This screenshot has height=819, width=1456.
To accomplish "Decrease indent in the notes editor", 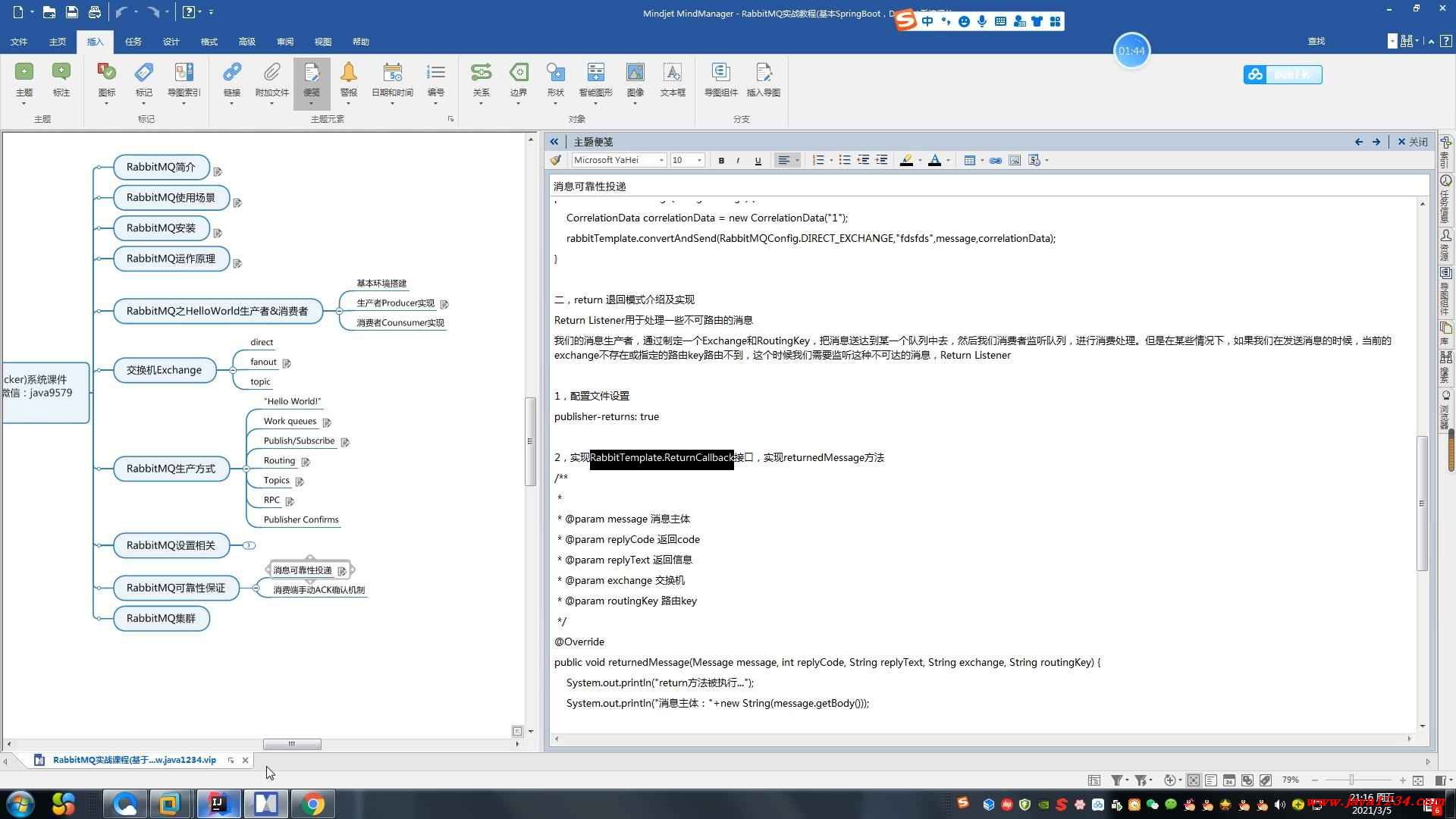I will pos(863,160).
